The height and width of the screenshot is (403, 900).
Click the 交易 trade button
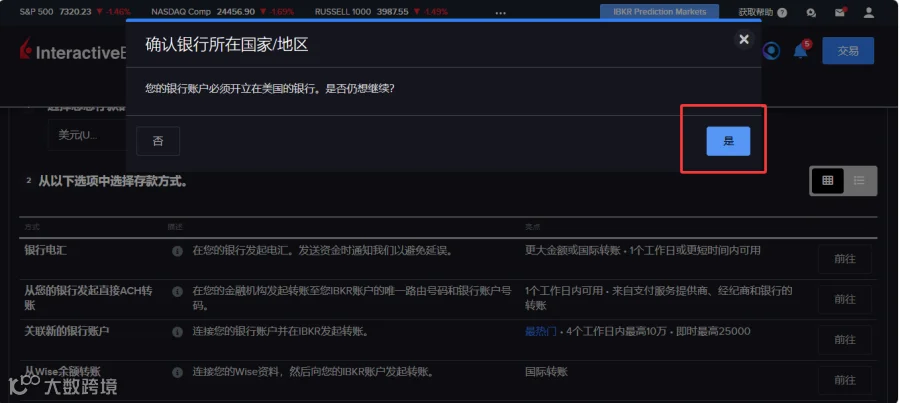click(x=848, y=51)
